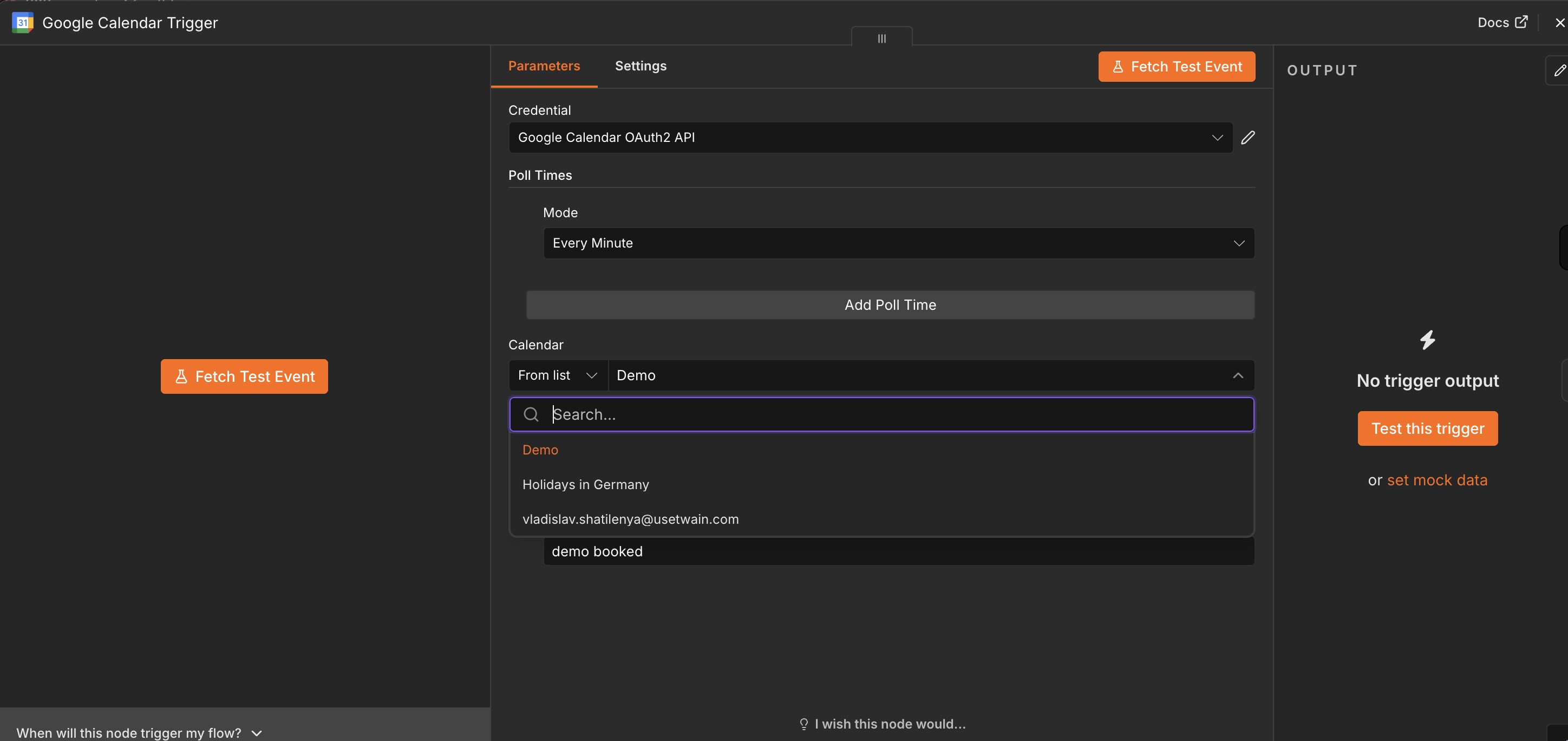The width and height of the screenshot is (1568, 741).
Task: Click the lightbulb feedback icon
Action: pos(803,724)
